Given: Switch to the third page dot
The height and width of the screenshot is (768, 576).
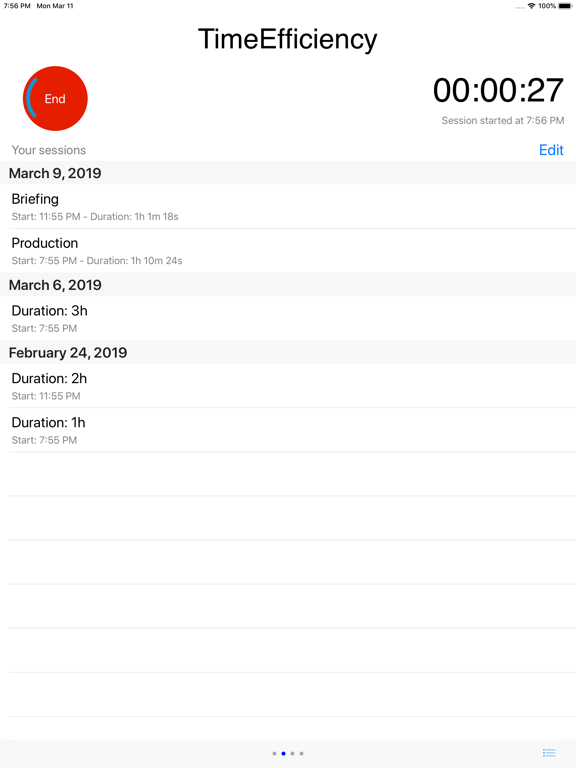Looking at the screenshot, I should [x=292, y=753].
